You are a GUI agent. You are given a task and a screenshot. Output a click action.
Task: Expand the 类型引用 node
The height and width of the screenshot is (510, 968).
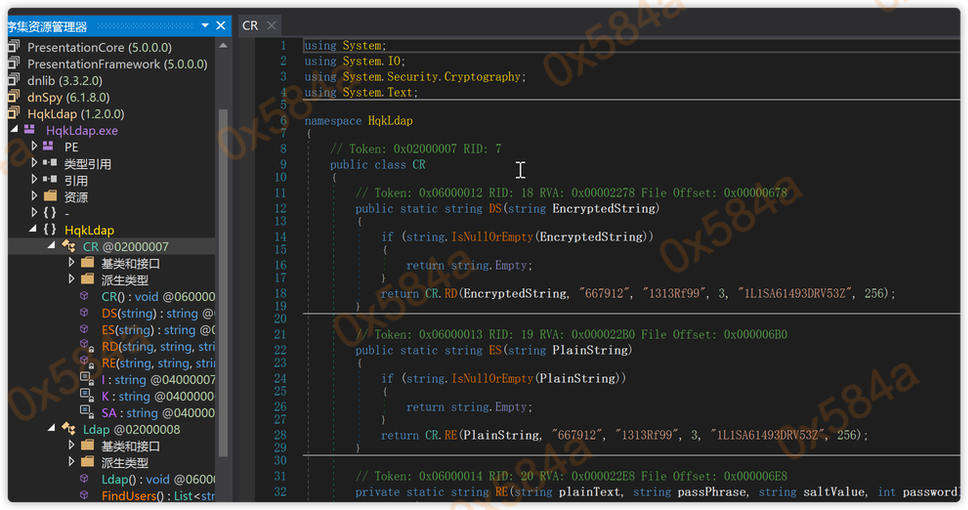click(x=35, y=163)
